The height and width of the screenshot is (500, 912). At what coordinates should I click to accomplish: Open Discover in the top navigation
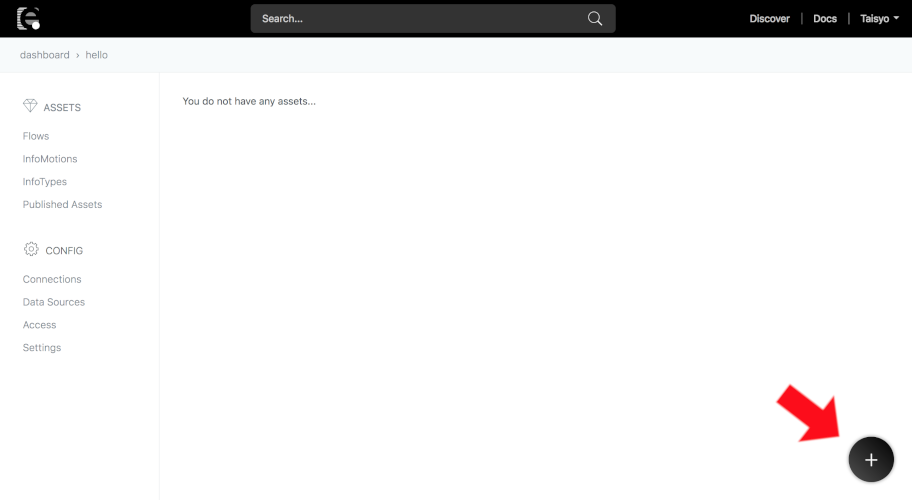click(769, 19)
